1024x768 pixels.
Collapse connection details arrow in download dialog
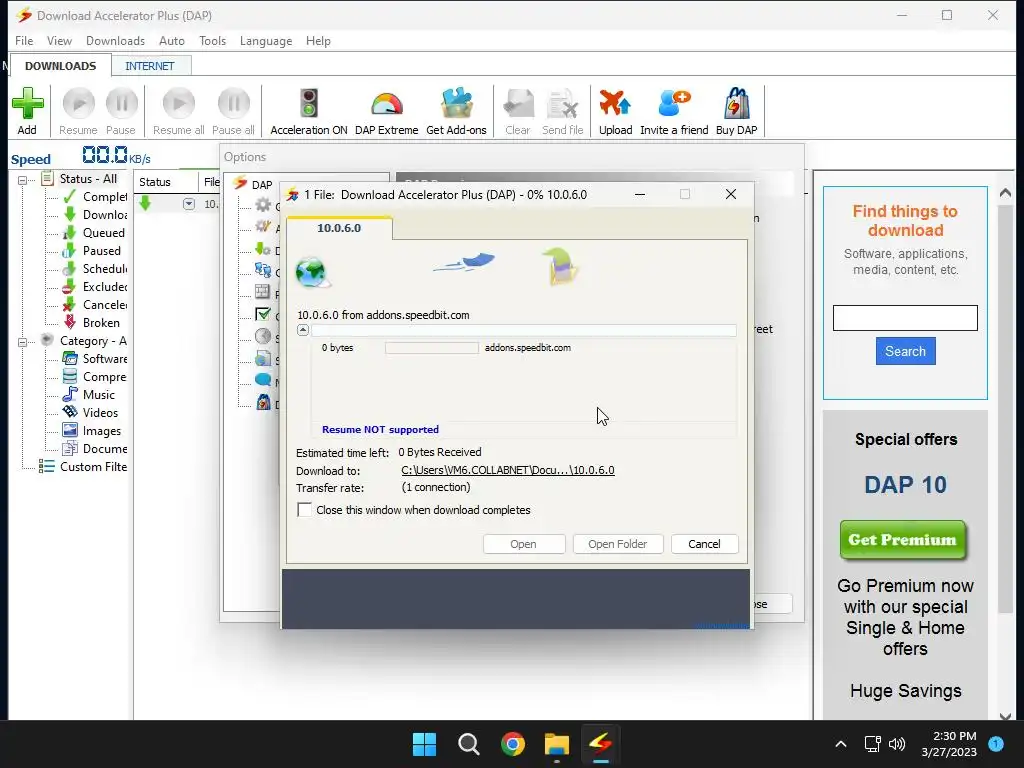[302, 330]
